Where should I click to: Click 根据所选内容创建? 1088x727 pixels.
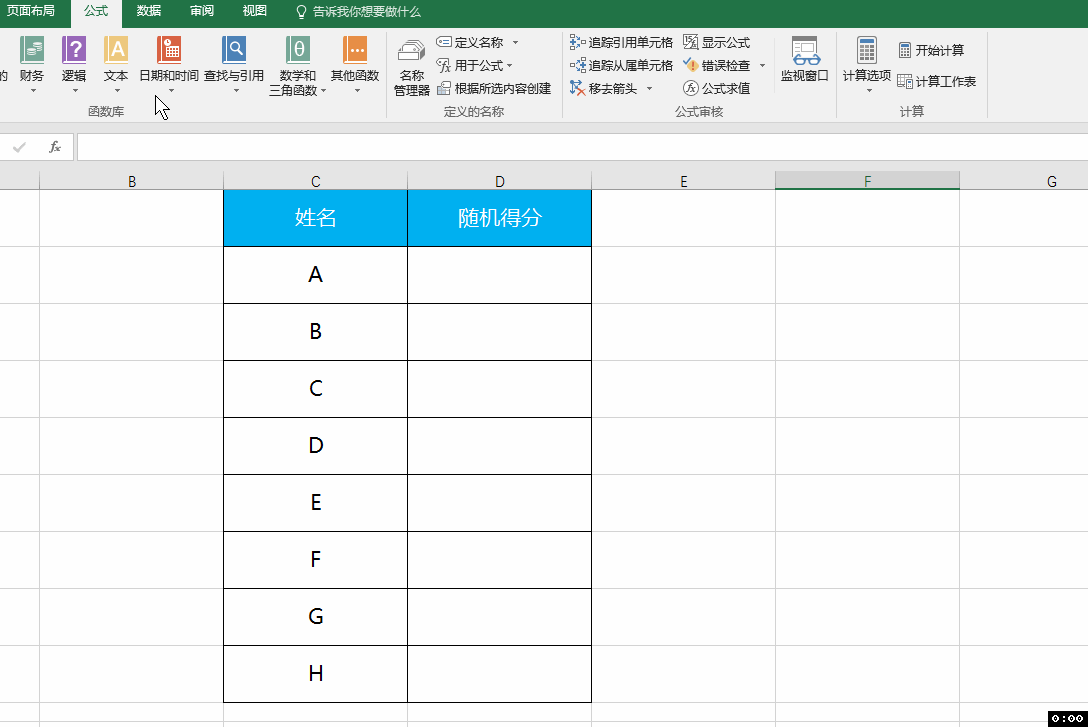494,88
